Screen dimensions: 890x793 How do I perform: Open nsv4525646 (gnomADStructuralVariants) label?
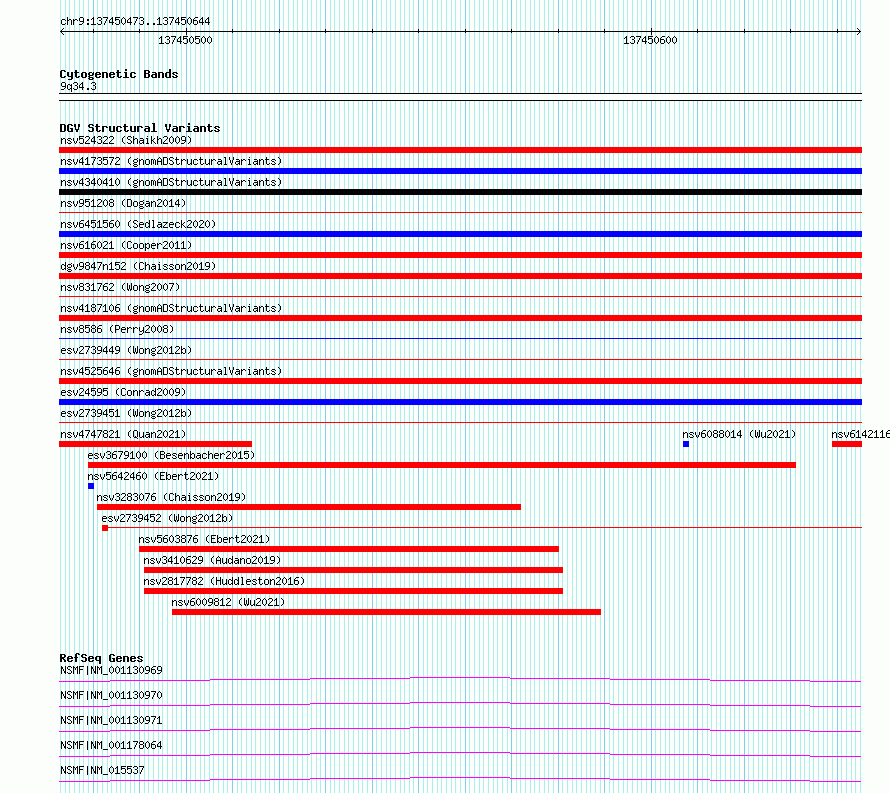(x=171, y=371)
